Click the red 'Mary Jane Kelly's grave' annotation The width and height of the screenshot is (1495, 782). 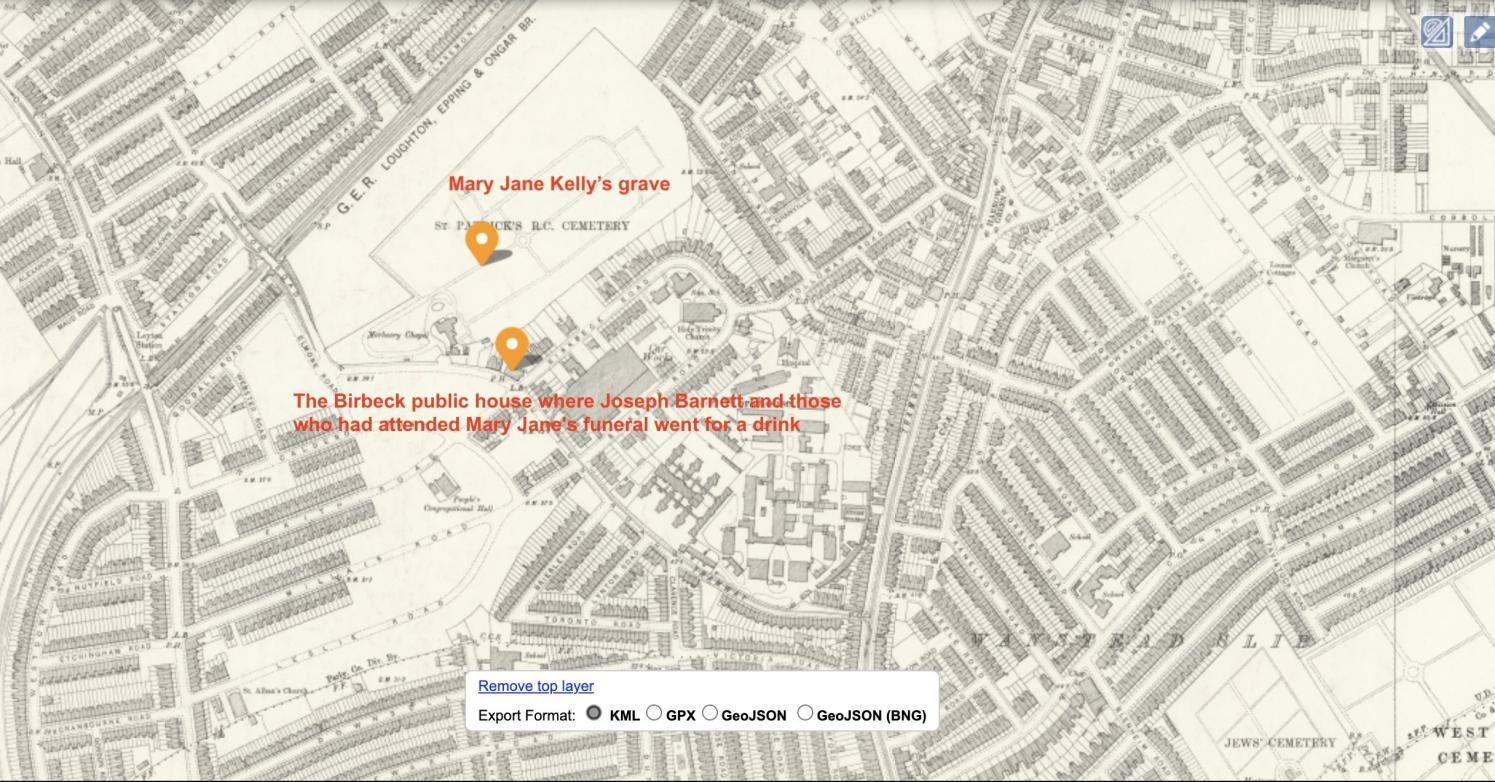[x=559, y=184]
